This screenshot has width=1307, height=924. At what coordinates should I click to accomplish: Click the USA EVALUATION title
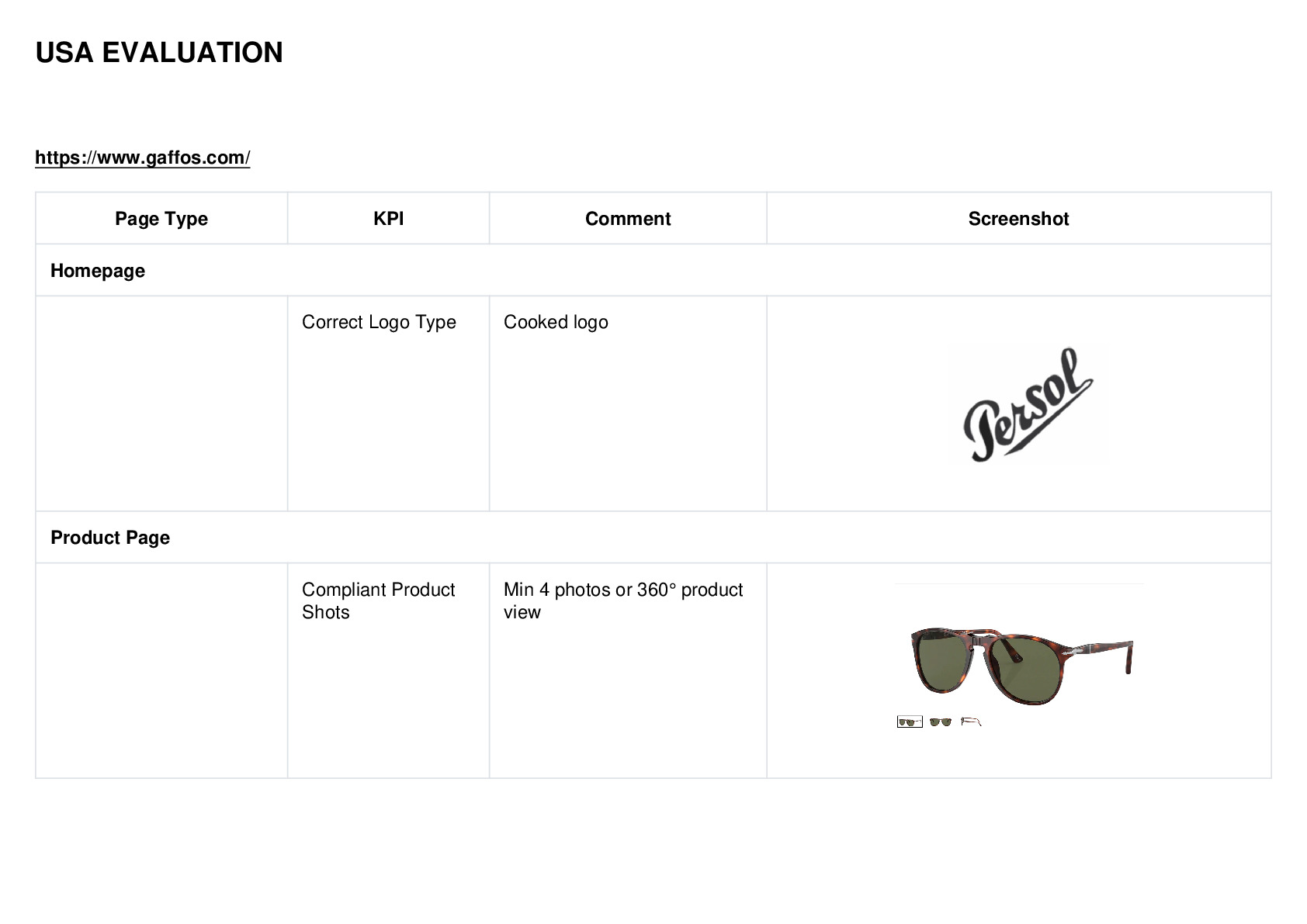tap(159, 53)
